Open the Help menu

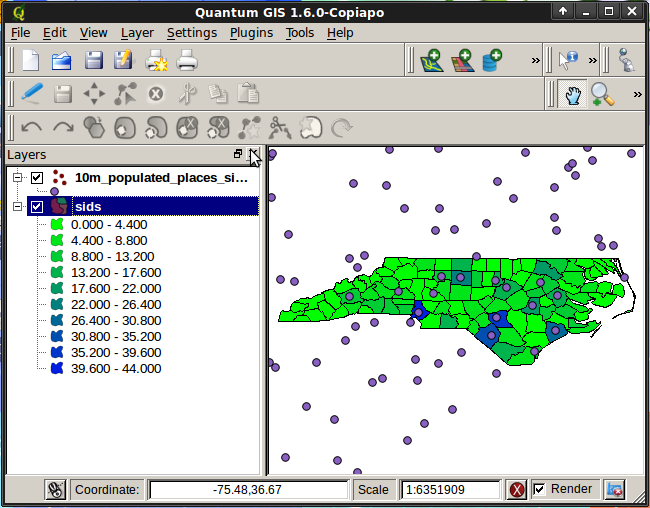340,33
